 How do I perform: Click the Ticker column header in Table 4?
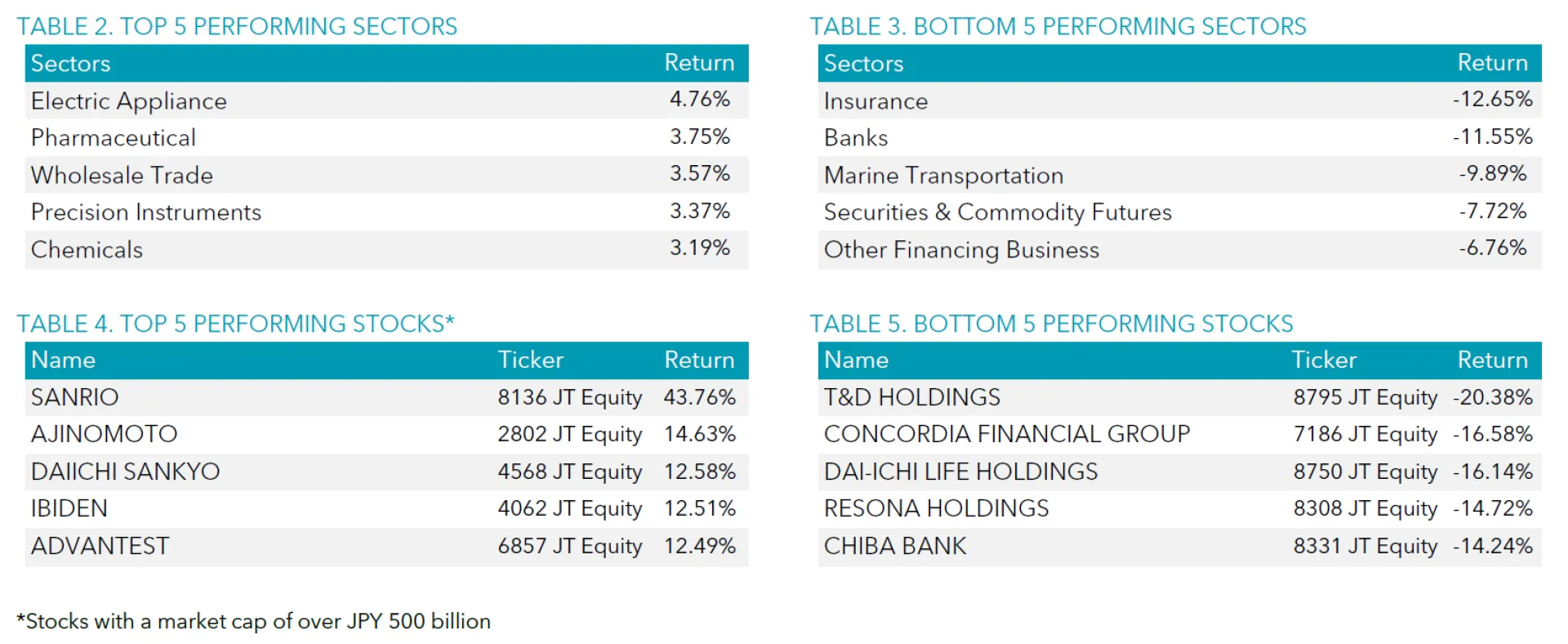pos(531,360)
